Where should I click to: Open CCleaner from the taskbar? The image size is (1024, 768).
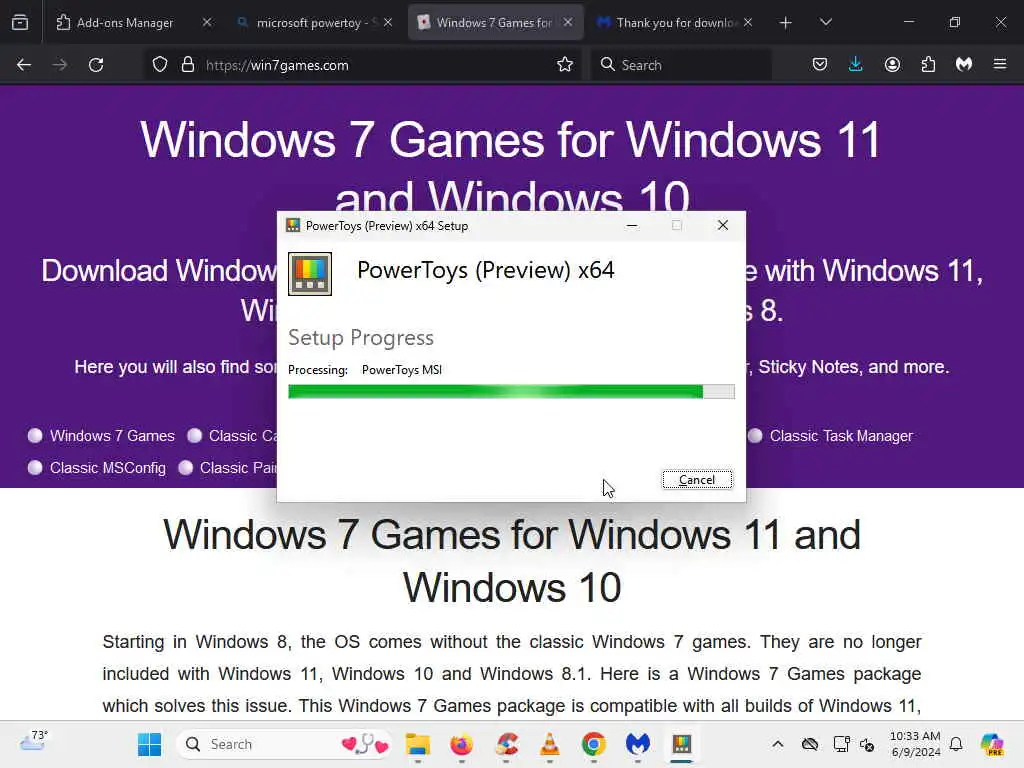click(506, 744)
